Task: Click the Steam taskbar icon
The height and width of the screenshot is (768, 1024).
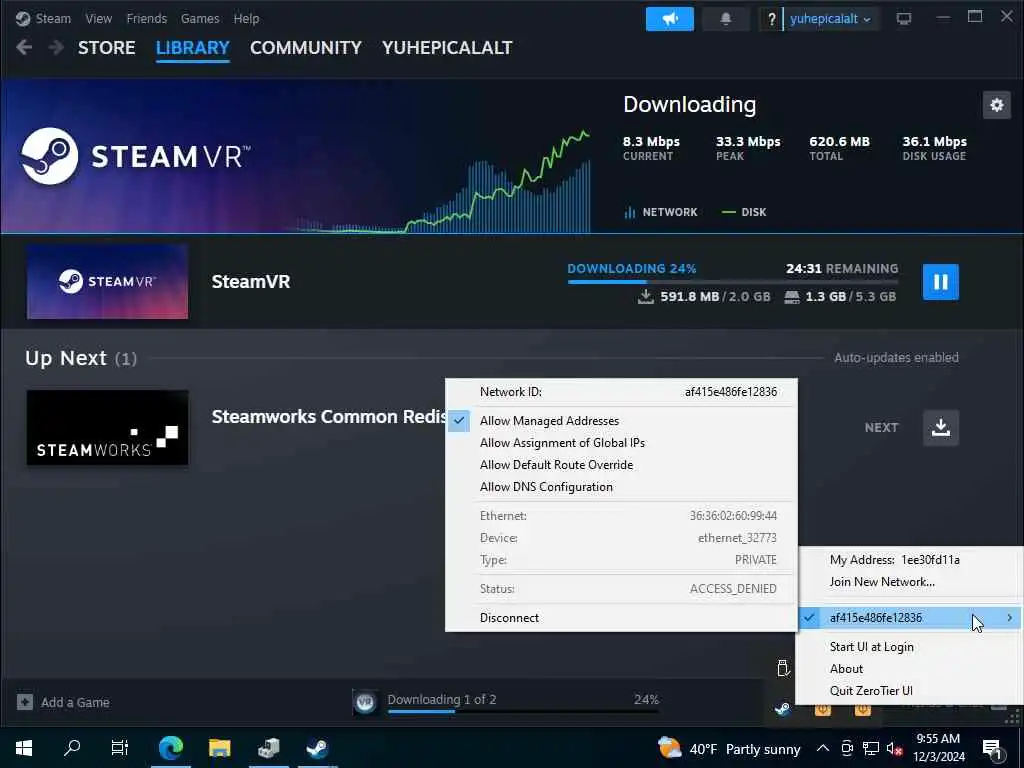Action: pyautogui.click(x=317, y=748)
